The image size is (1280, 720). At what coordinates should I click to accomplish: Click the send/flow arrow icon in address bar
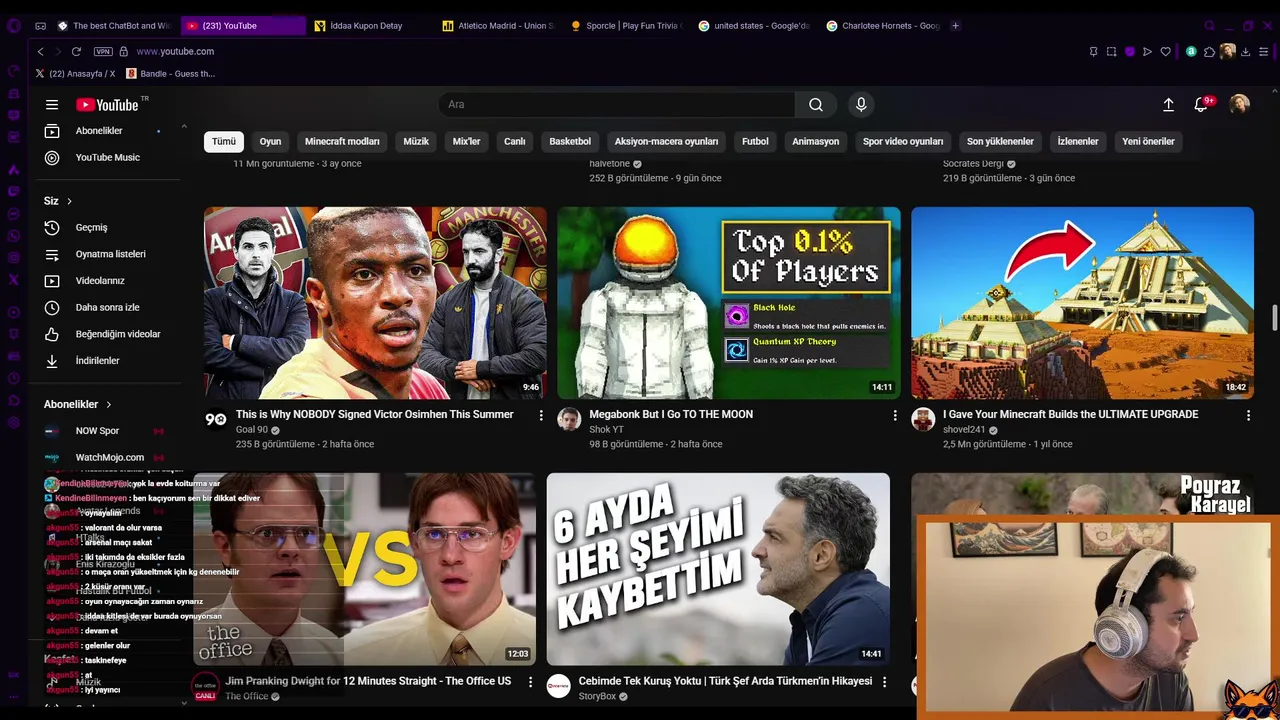coord(1147,51)
